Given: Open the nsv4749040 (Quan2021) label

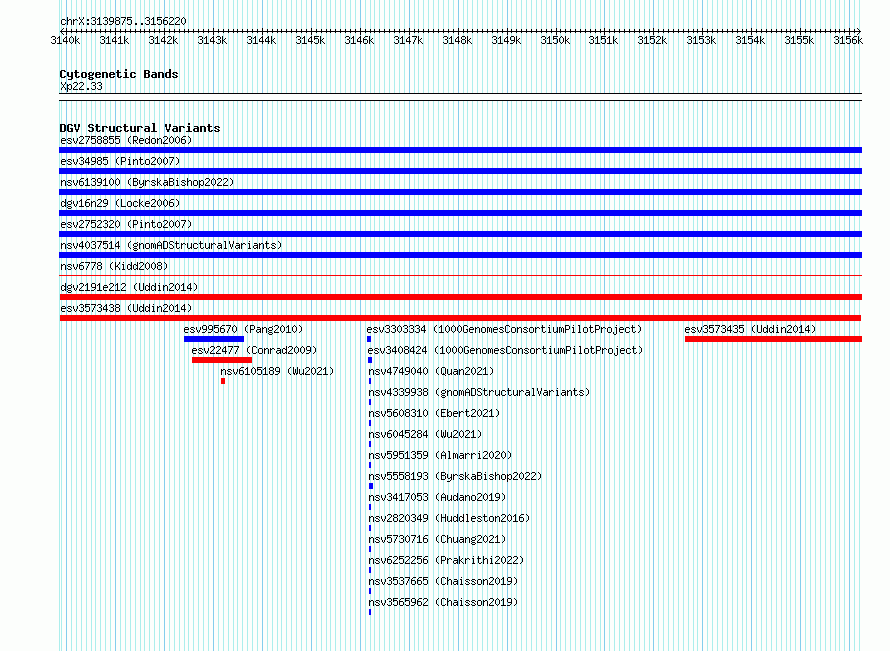Looking at the screenshot, I should pos(431,371).
